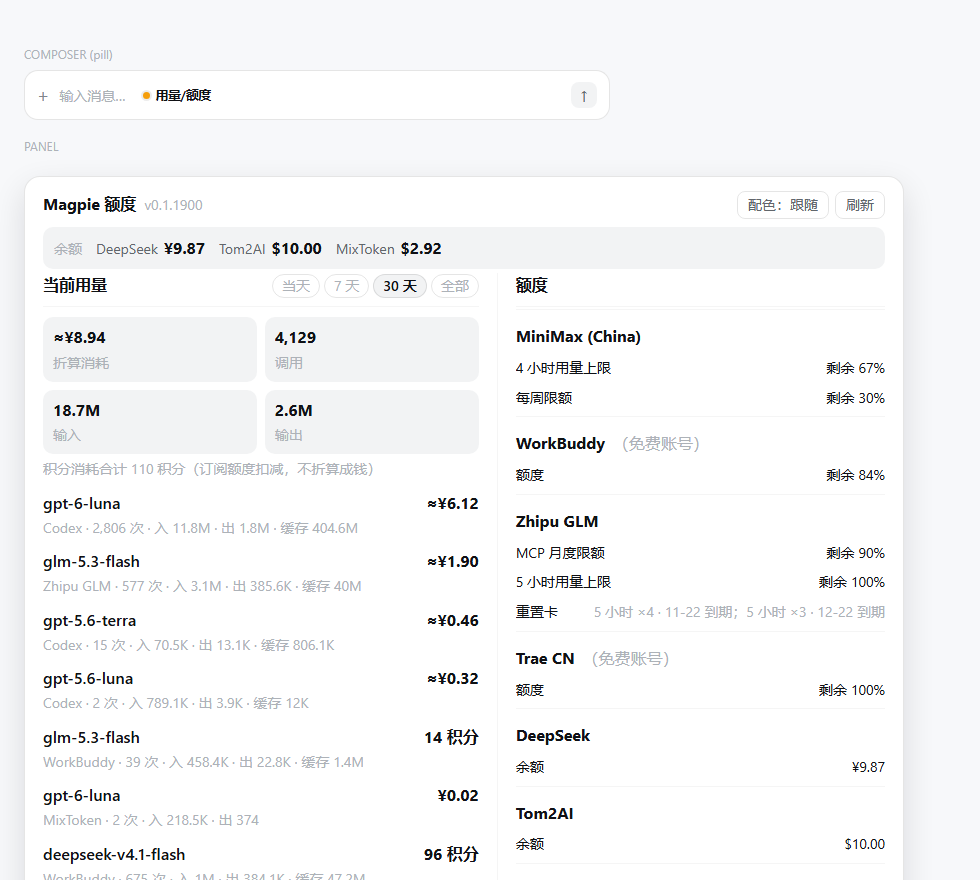Click the Trae CN heading
This screenshot has width=980, height=880.
click(x=545, y=659)
